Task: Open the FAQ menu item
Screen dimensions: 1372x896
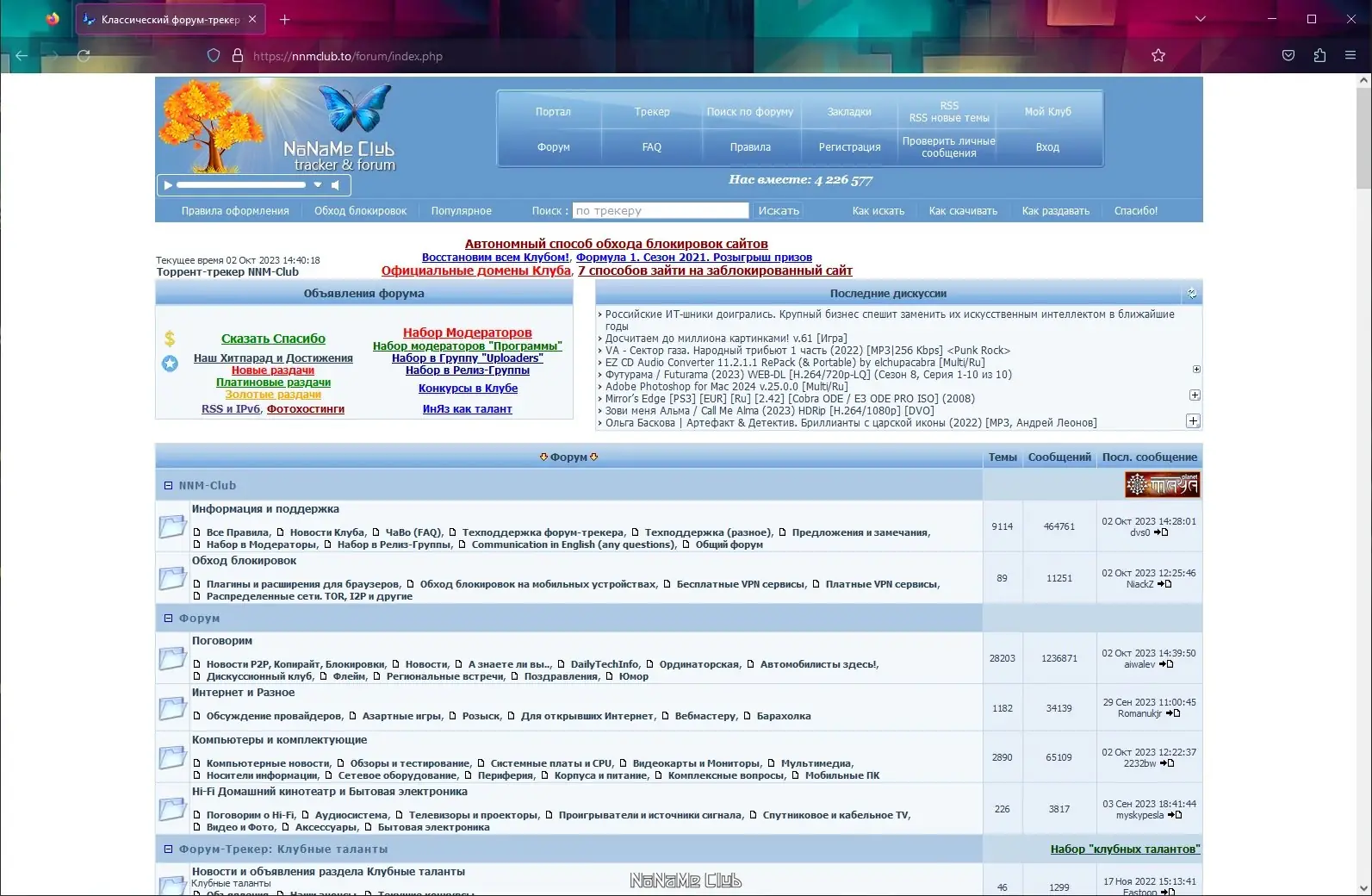Action: click(x=652, y=147)
